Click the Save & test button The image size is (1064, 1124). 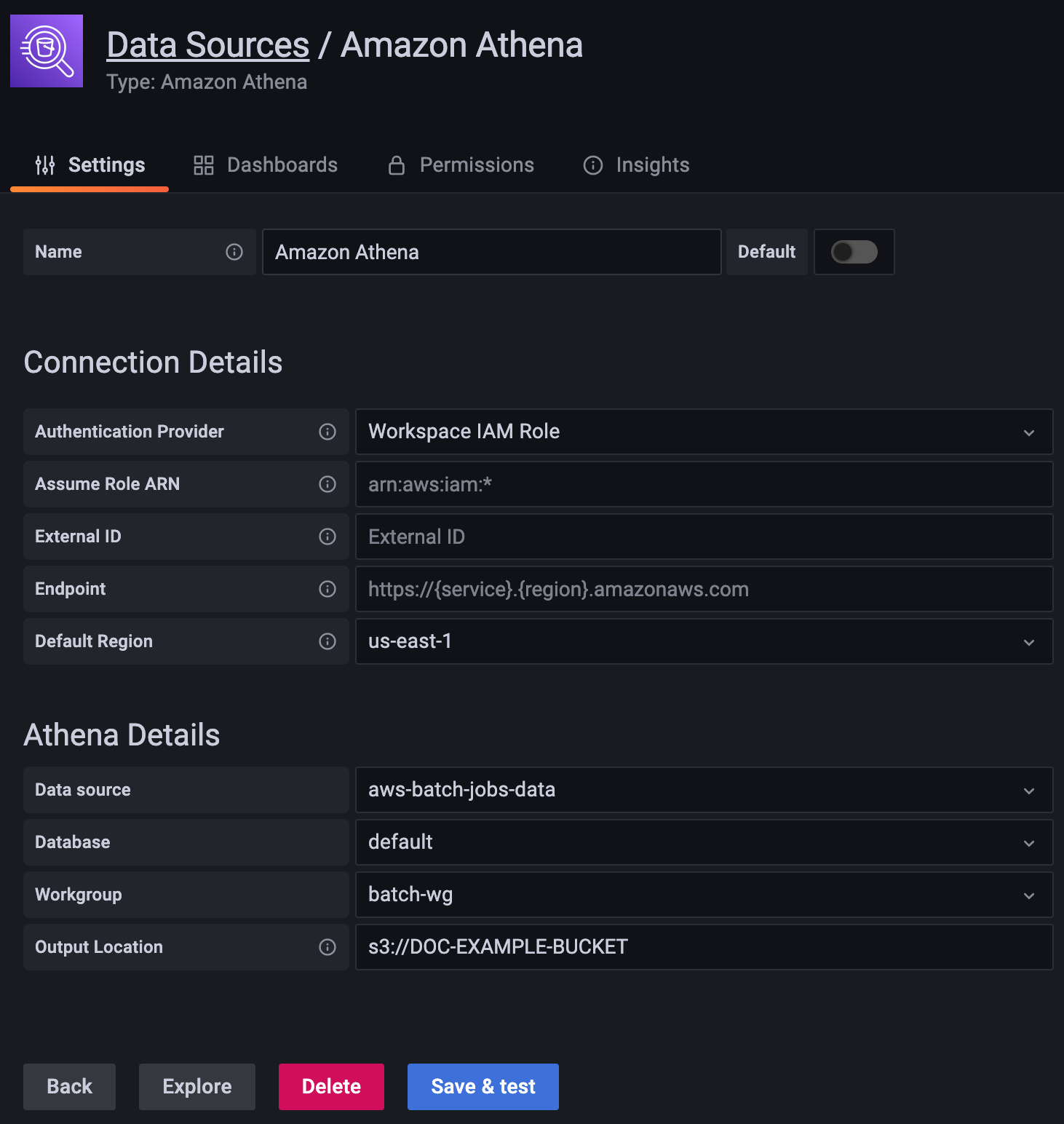click(483, 1087)
